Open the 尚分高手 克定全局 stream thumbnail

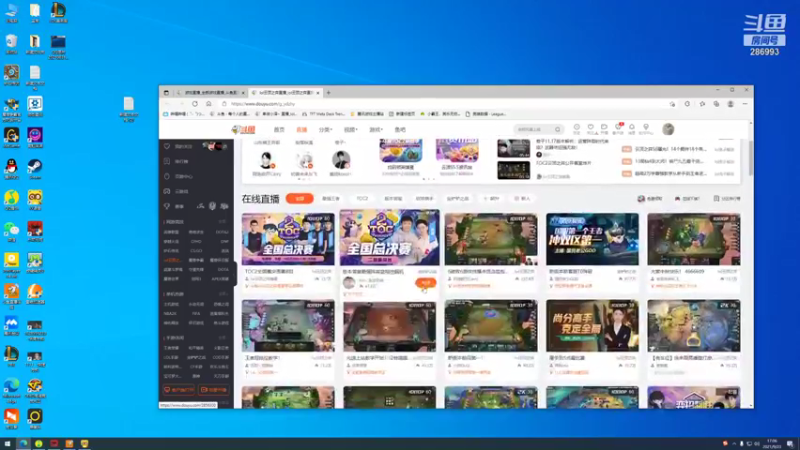592,326
